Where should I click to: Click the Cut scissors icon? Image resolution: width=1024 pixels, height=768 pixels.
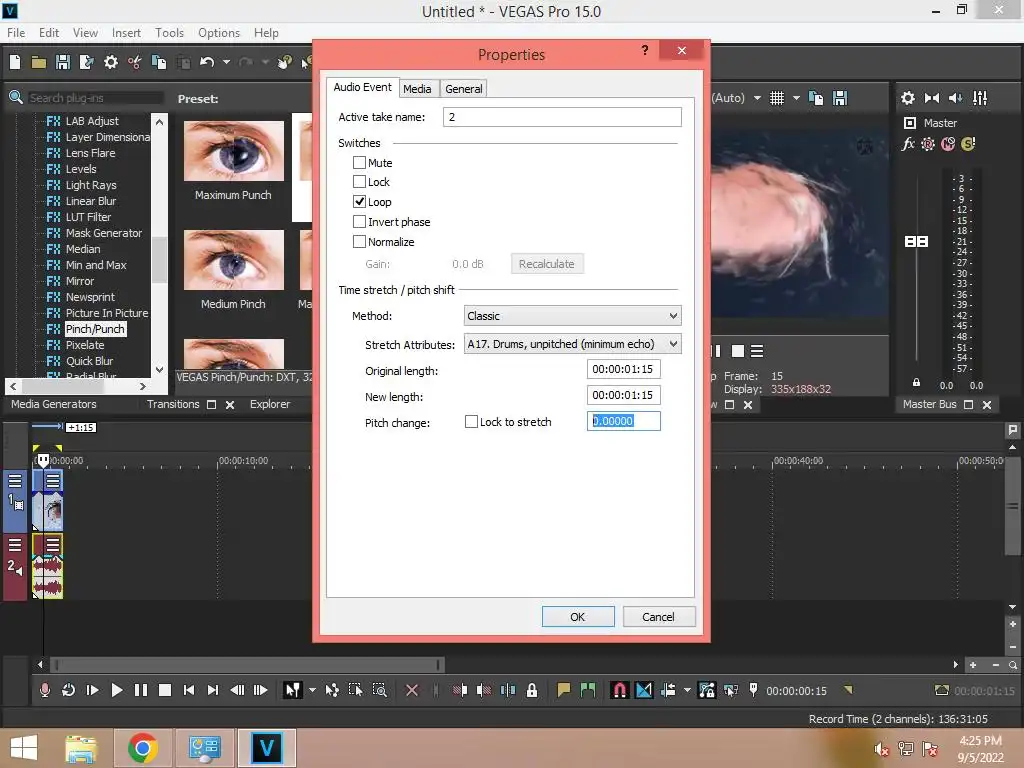135,62
